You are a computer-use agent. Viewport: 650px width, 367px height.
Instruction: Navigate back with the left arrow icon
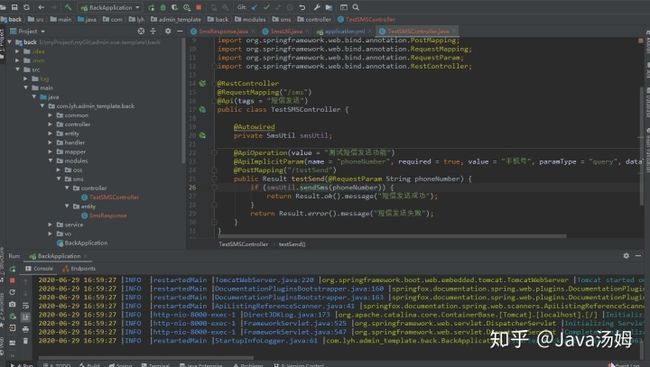pyautogui.click(x=41, y=7)
